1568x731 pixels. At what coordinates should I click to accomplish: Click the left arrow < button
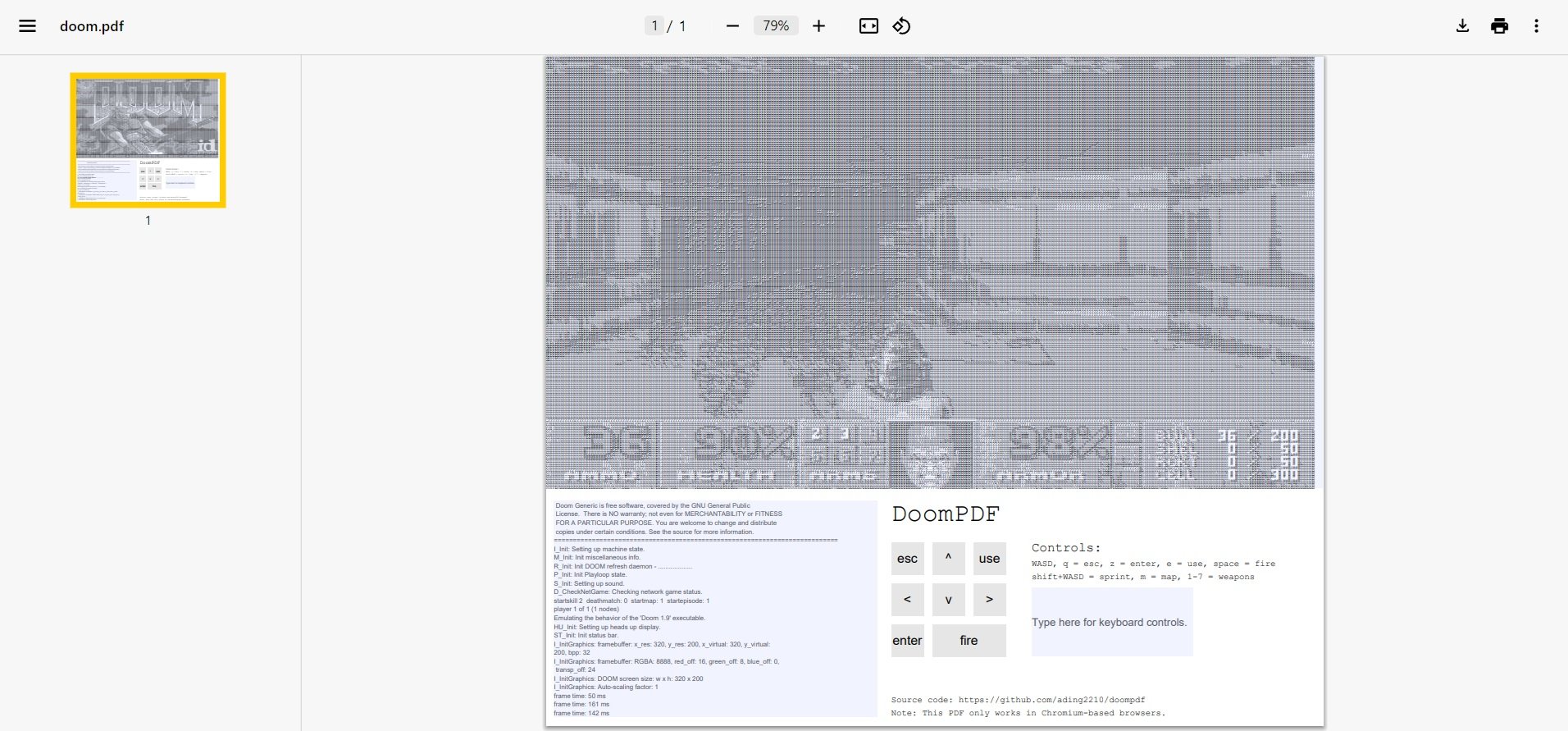[x=907, y=600]
